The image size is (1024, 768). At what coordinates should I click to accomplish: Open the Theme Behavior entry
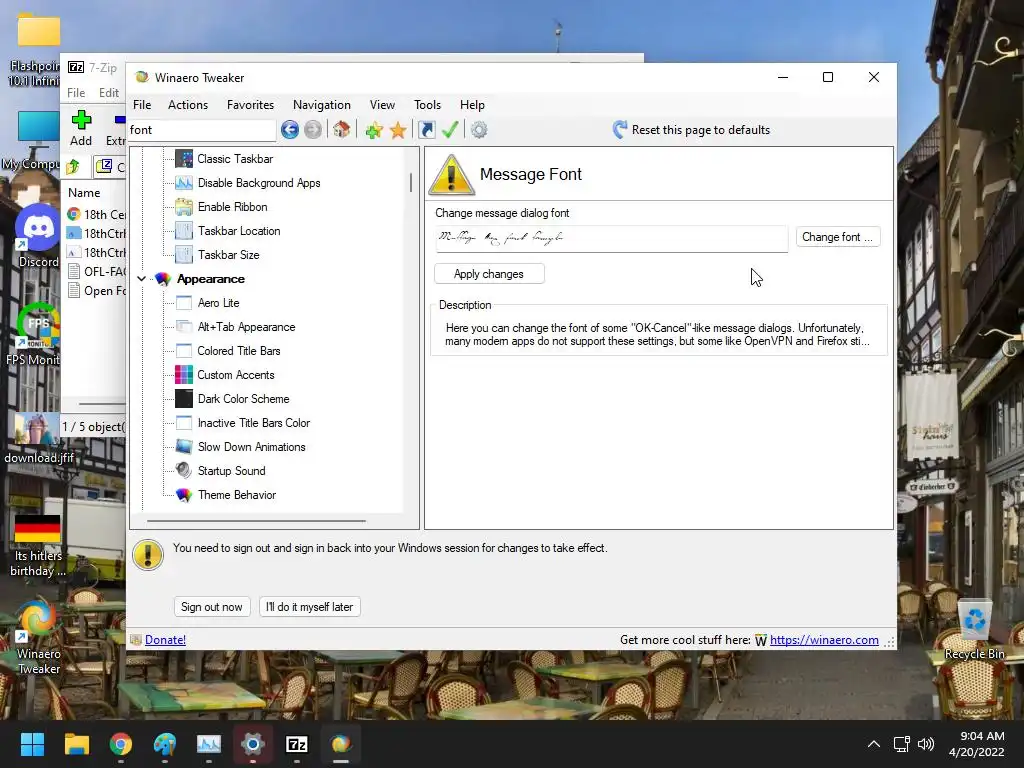coord(236,495)
